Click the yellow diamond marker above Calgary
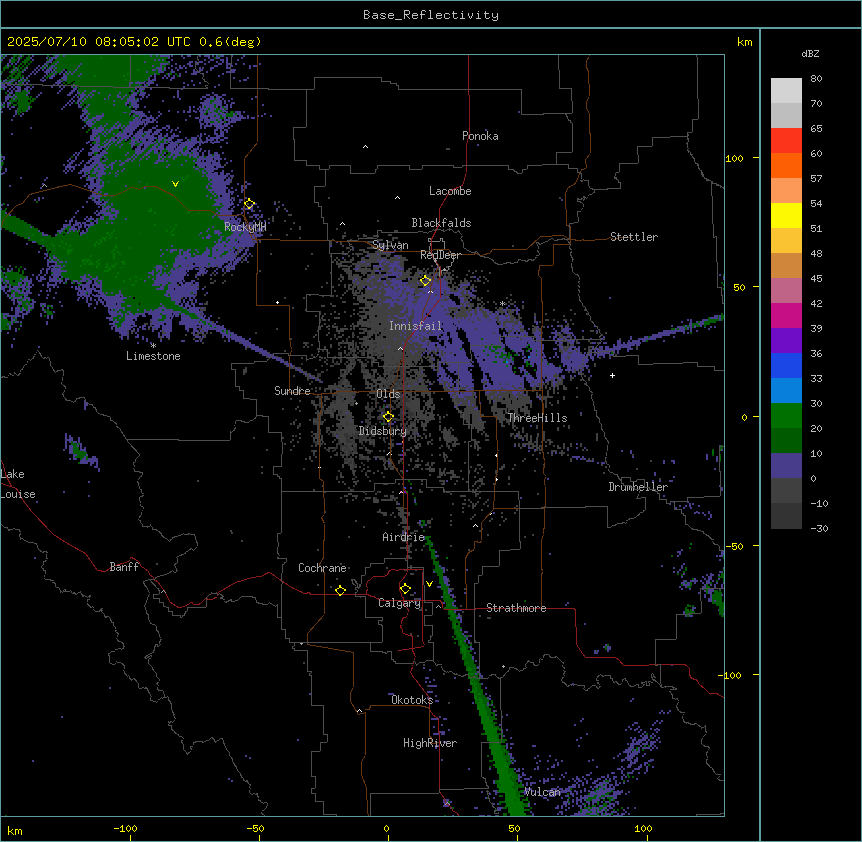 (x=405, y=589)
